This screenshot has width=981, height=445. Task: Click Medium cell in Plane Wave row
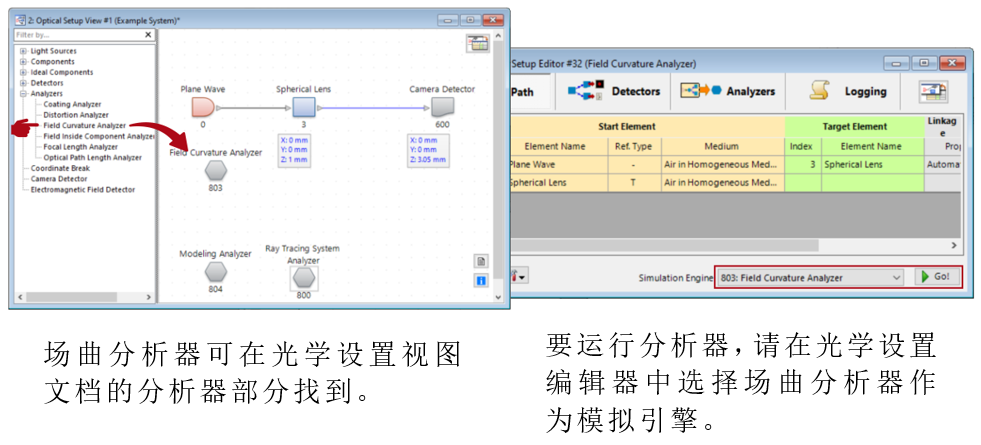722,165
